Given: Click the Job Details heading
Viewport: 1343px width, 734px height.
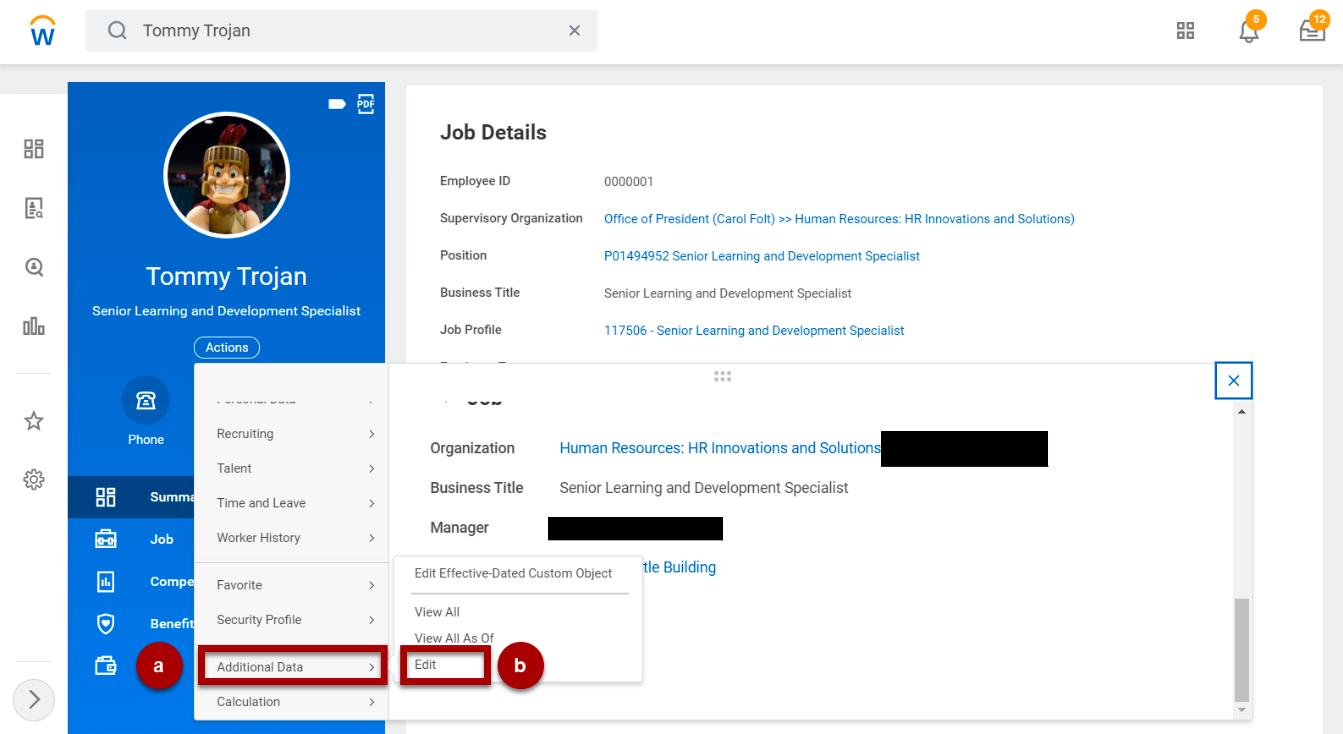Looking at the screenshot, I should (493, 132).
